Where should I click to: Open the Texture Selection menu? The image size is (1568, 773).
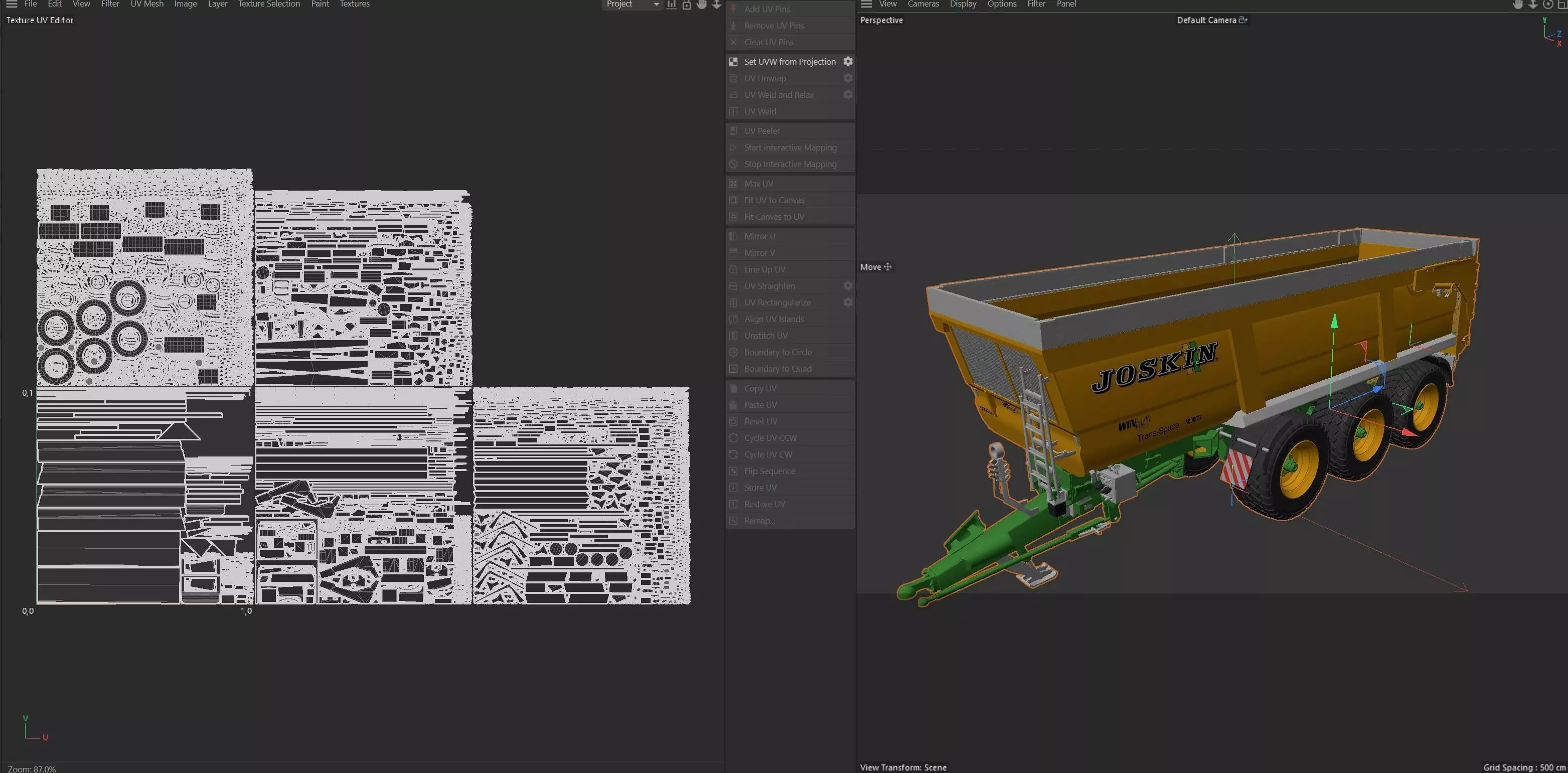point(269,4)
